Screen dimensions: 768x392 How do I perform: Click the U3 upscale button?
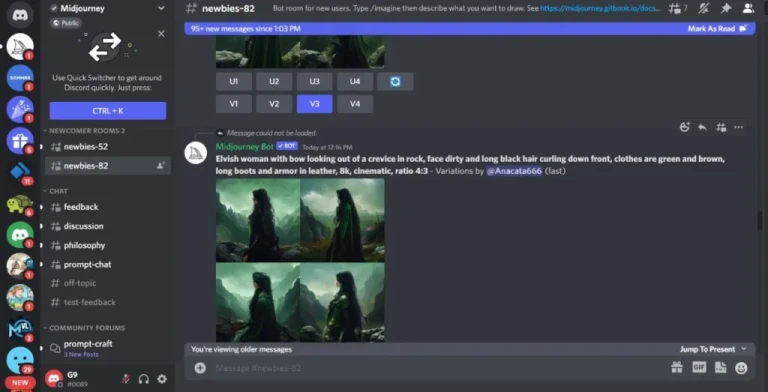pyautogui.click(x=314, y=81)
